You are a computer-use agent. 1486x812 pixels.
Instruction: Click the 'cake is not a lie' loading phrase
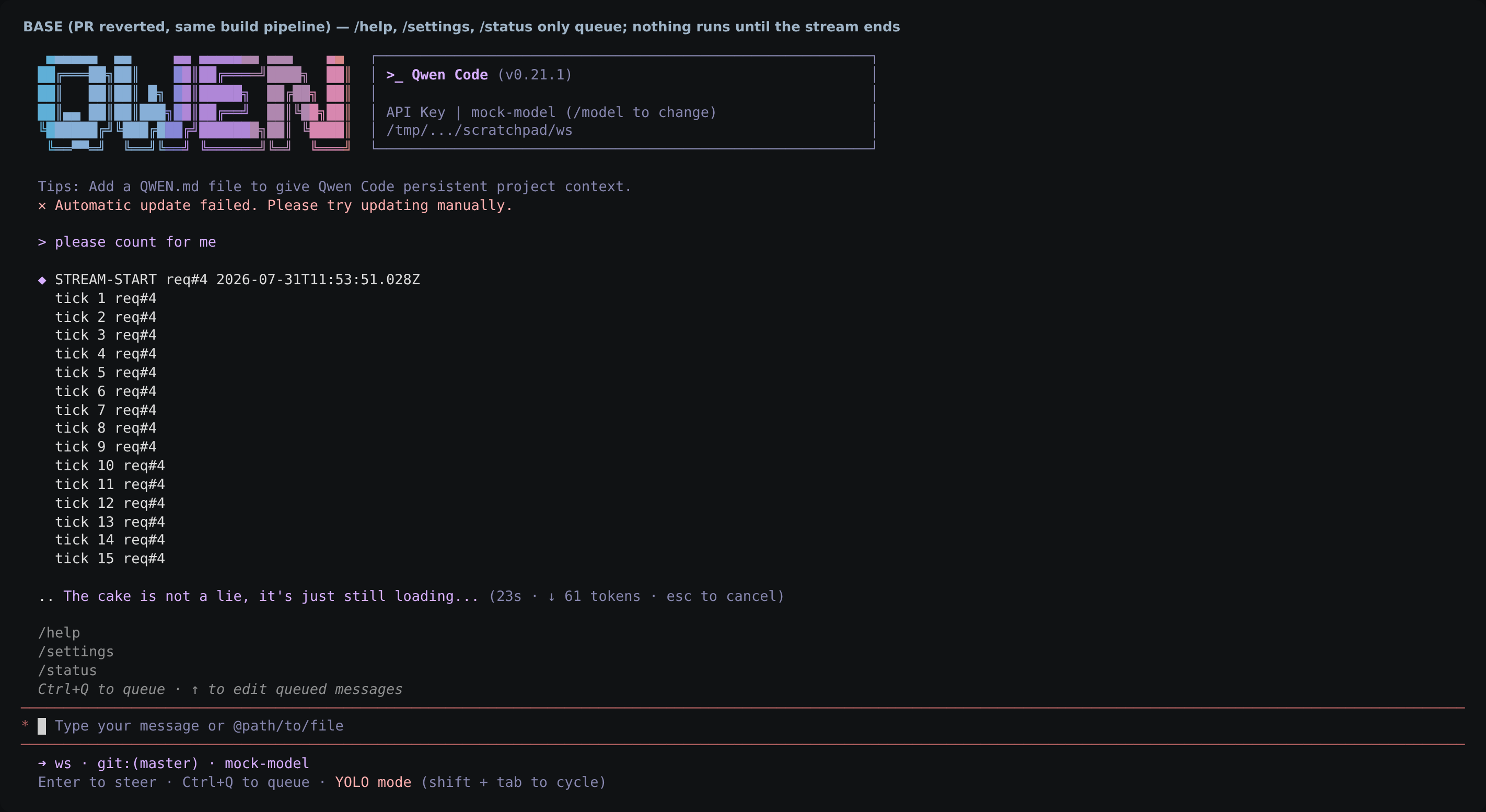coord(271,596)
